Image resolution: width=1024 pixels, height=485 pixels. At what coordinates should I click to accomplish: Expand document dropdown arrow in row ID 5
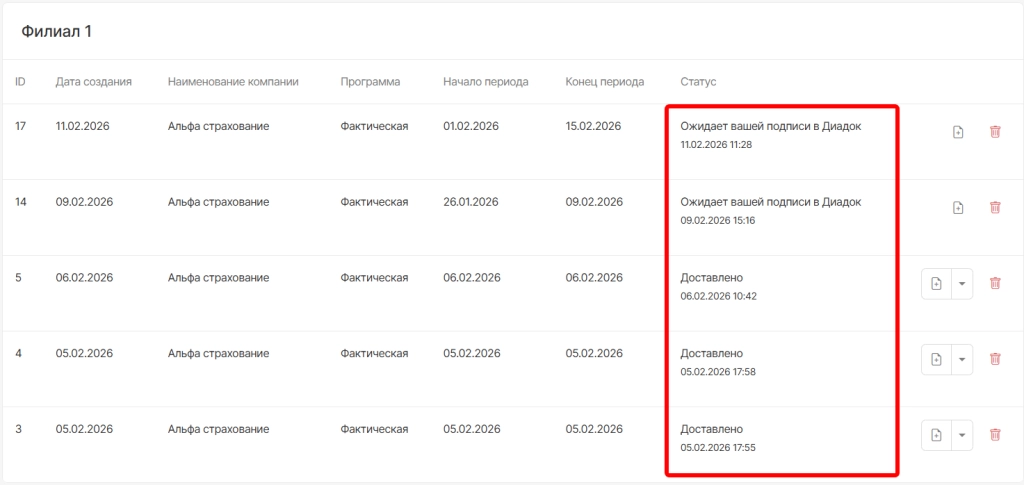tap(961, 283)
